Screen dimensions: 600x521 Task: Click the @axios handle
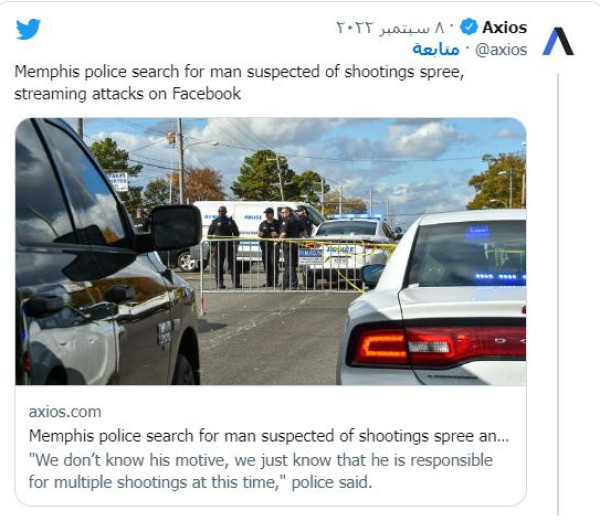click(x=500, y=49)
